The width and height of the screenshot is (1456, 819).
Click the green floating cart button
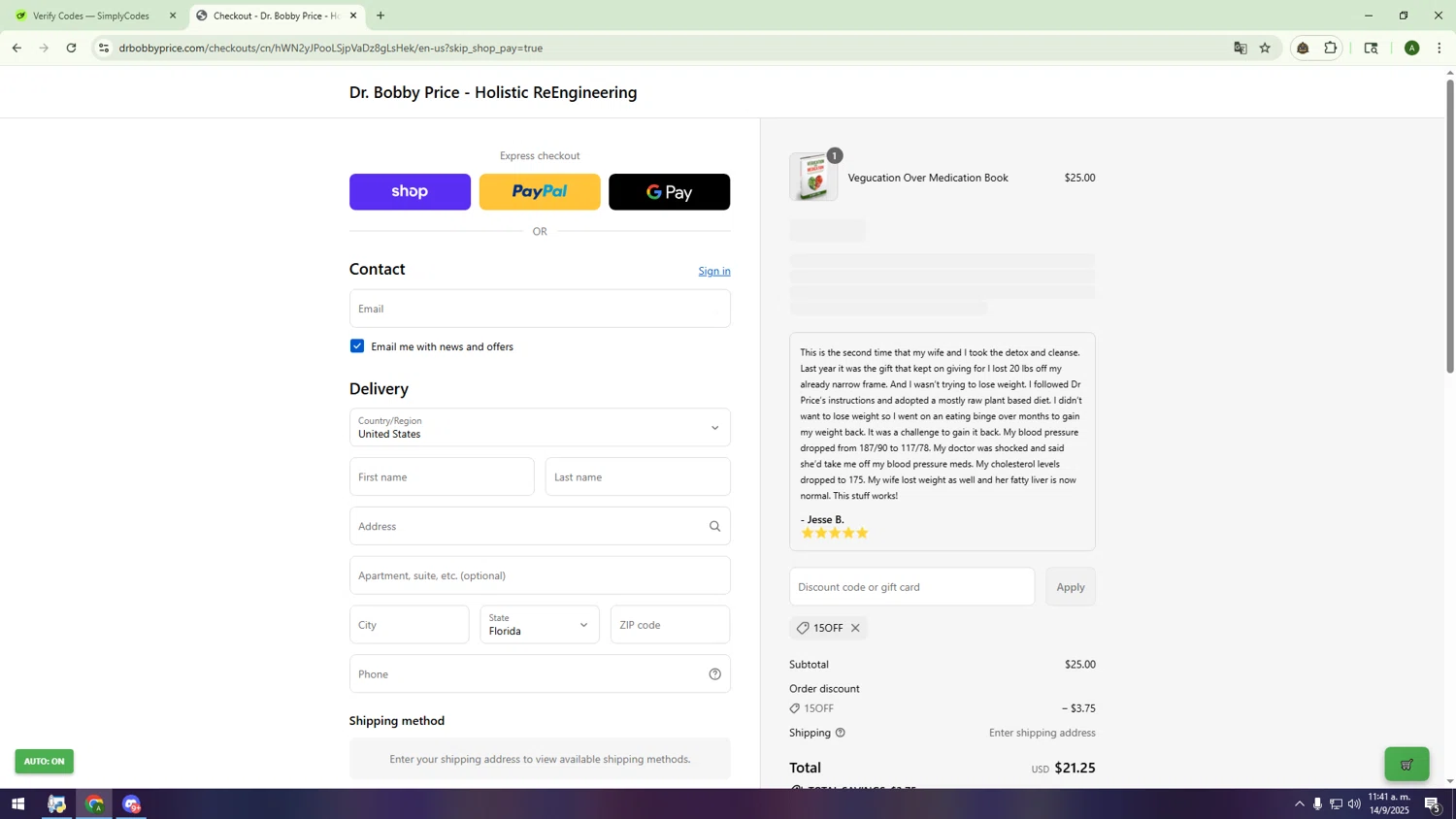1406,765
